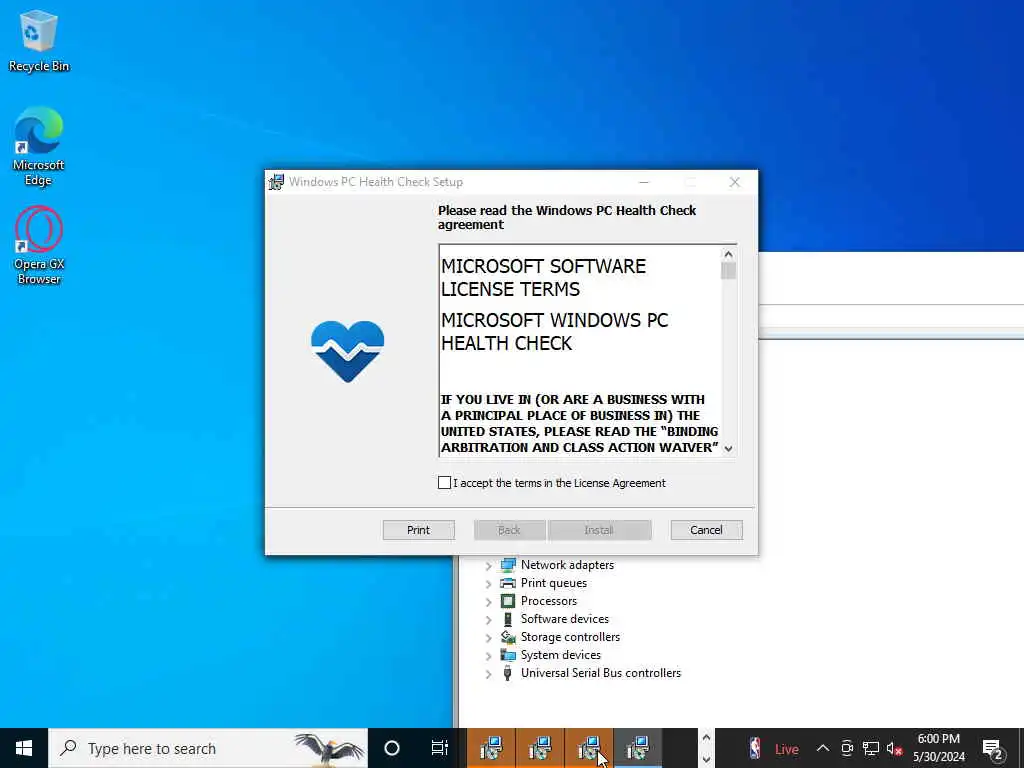Close the Health Check Setup dialog

735,182
